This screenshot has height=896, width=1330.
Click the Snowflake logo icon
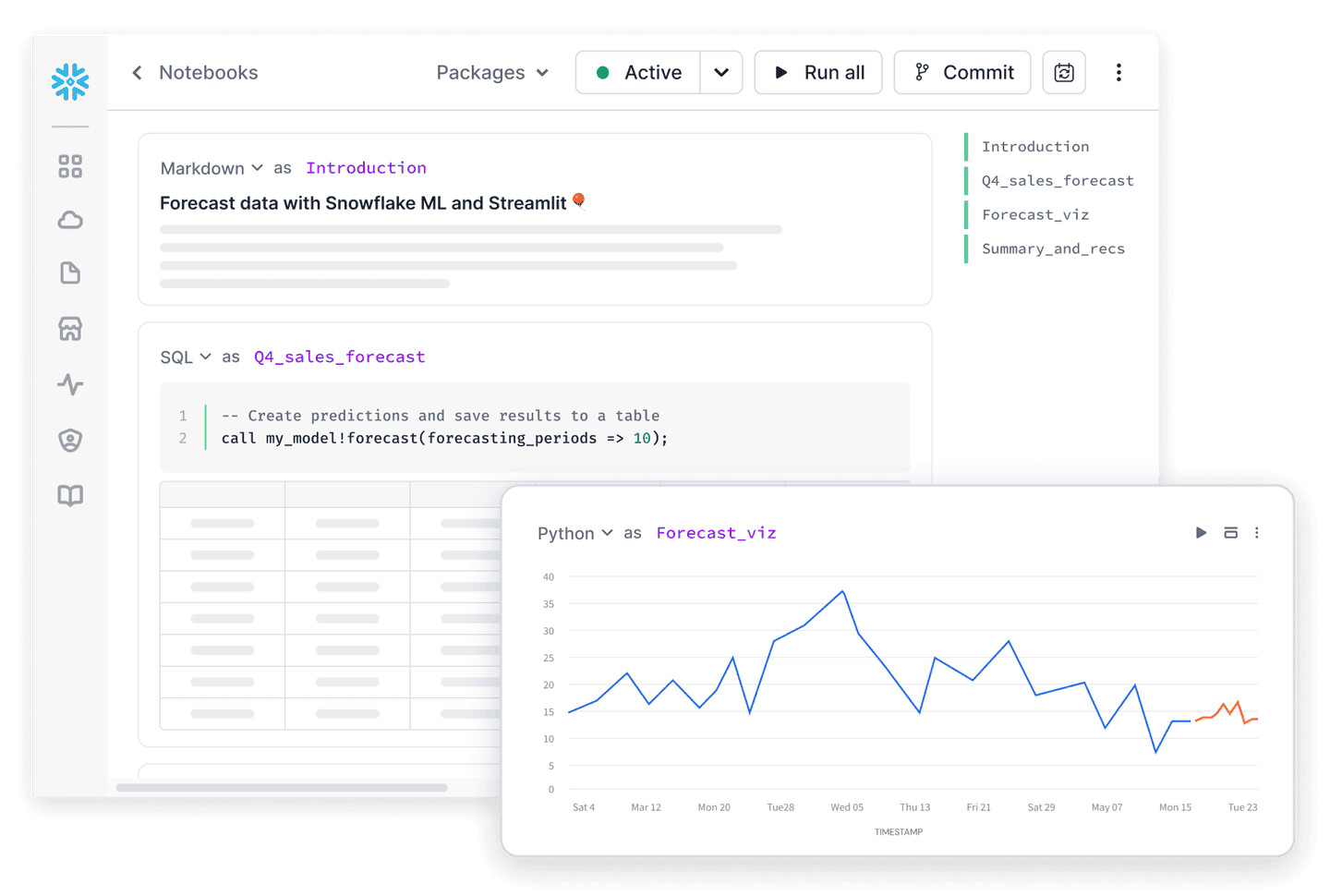coord(70,81)
